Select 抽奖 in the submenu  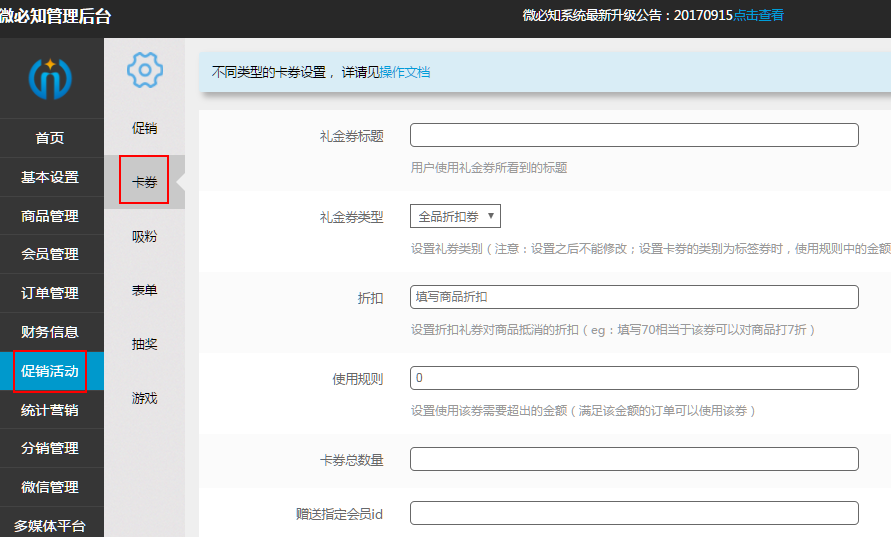144,344
